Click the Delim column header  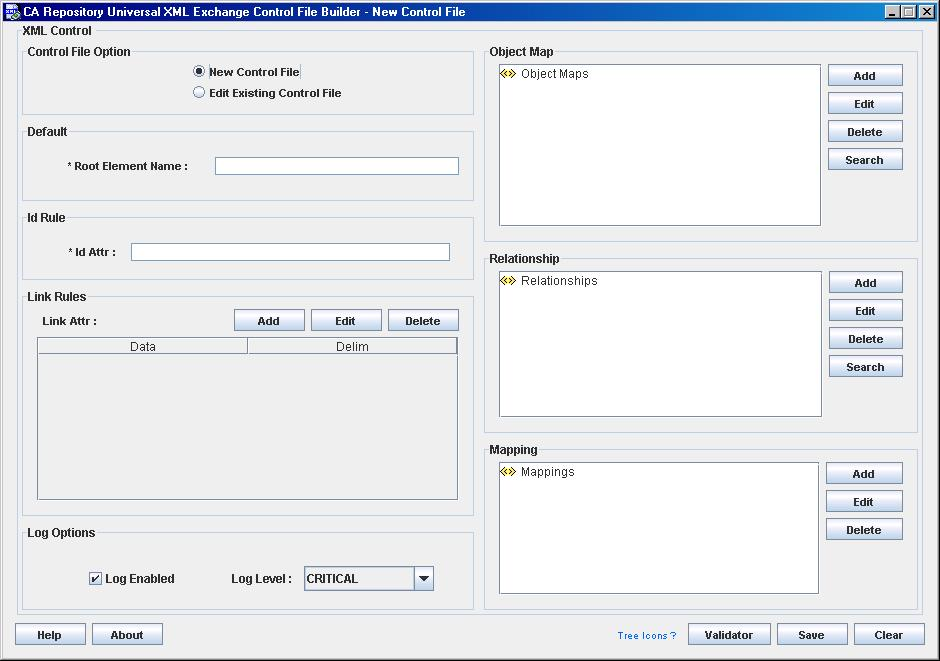352,347
